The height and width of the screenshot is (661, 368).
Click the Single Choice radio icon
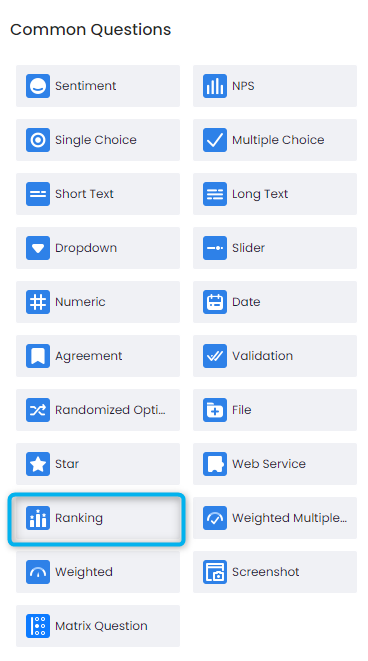pyautogui.click(x=38, y=140)
